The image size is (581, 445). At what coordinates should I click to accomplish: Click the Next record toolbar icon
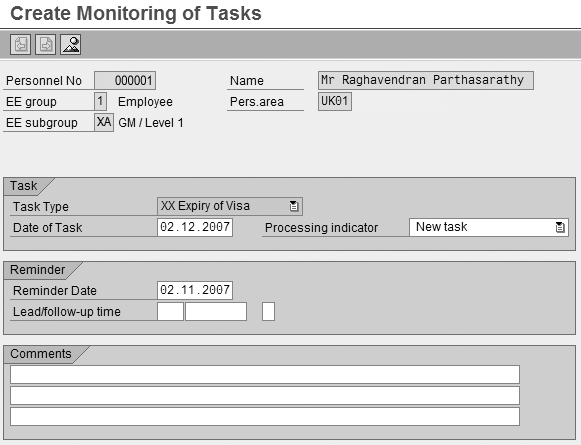45,44
